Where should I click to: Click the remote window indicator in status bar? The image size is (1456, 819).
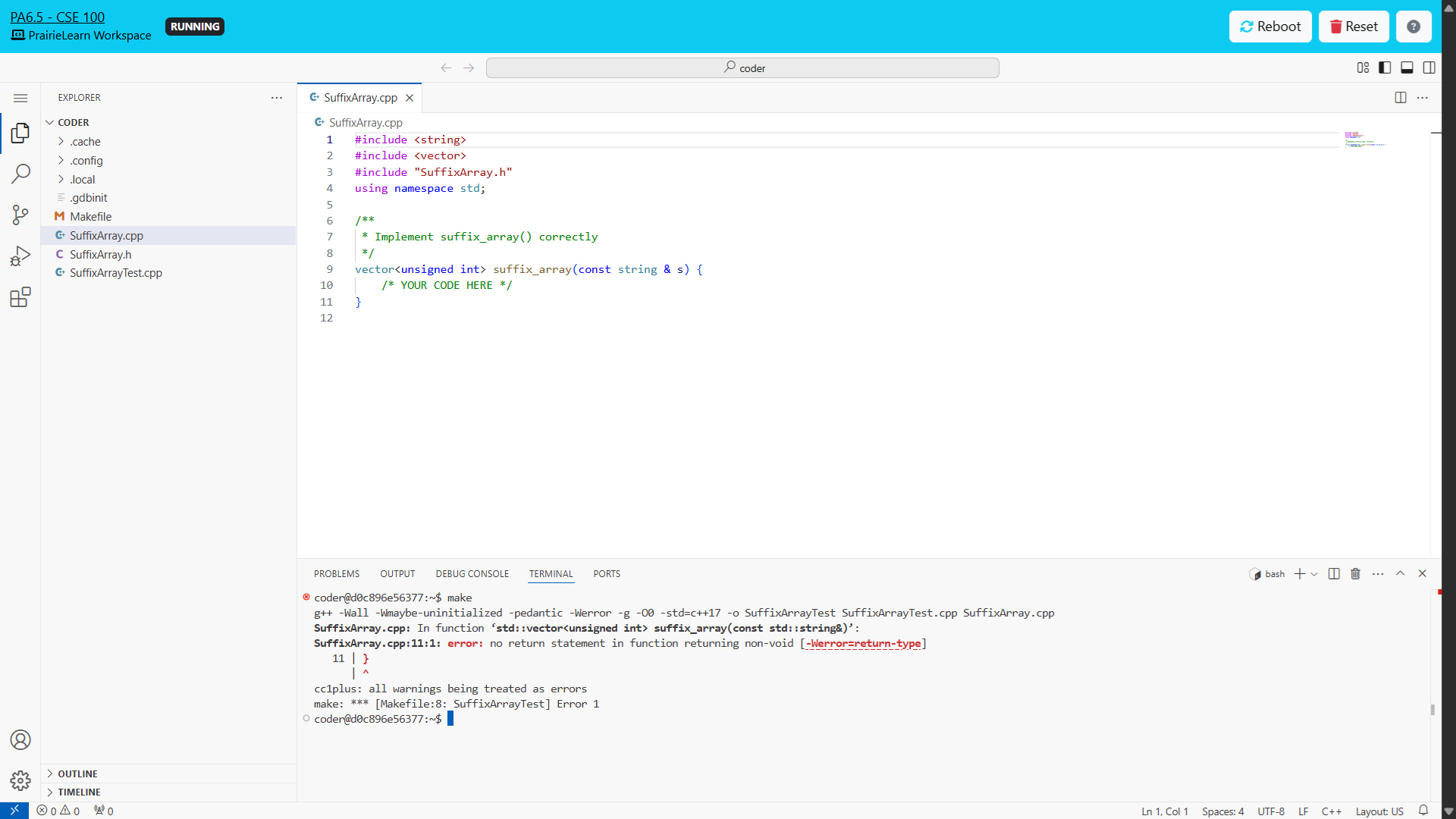coord(14,811)
